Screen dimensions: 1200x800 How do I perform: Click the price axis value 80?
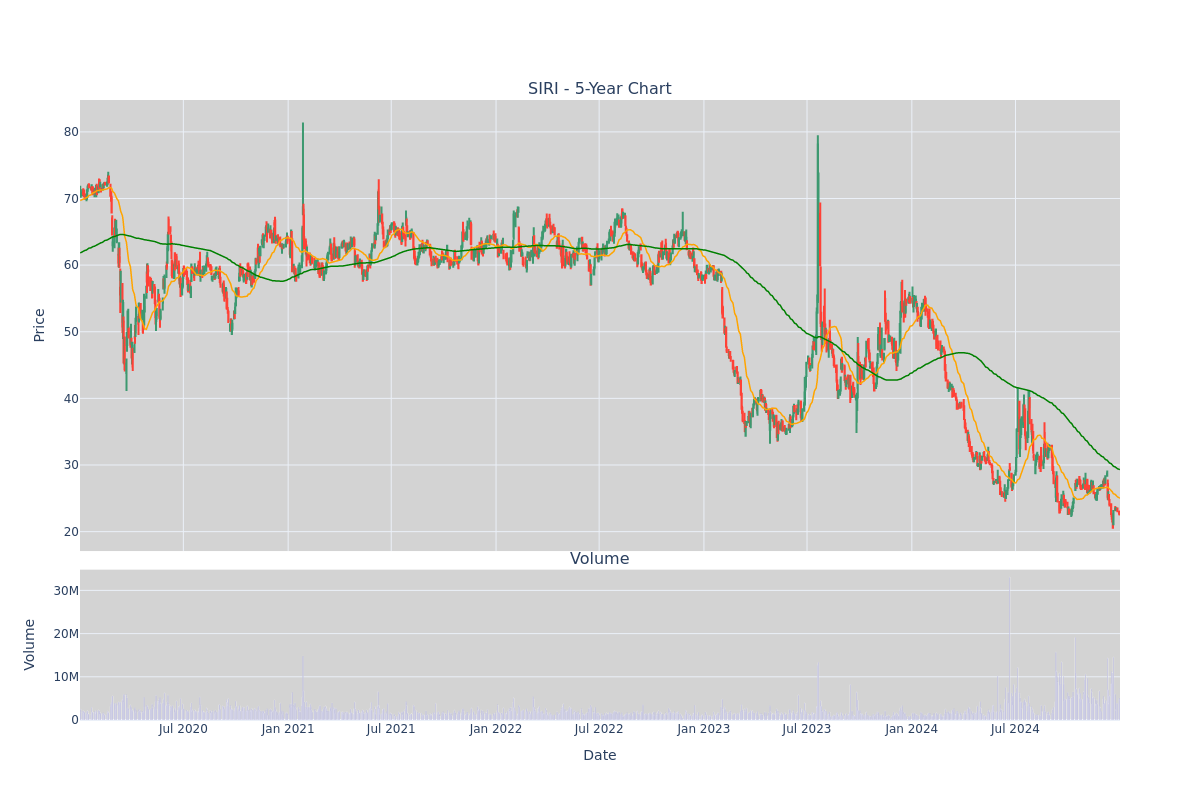(x=71, y=132)
